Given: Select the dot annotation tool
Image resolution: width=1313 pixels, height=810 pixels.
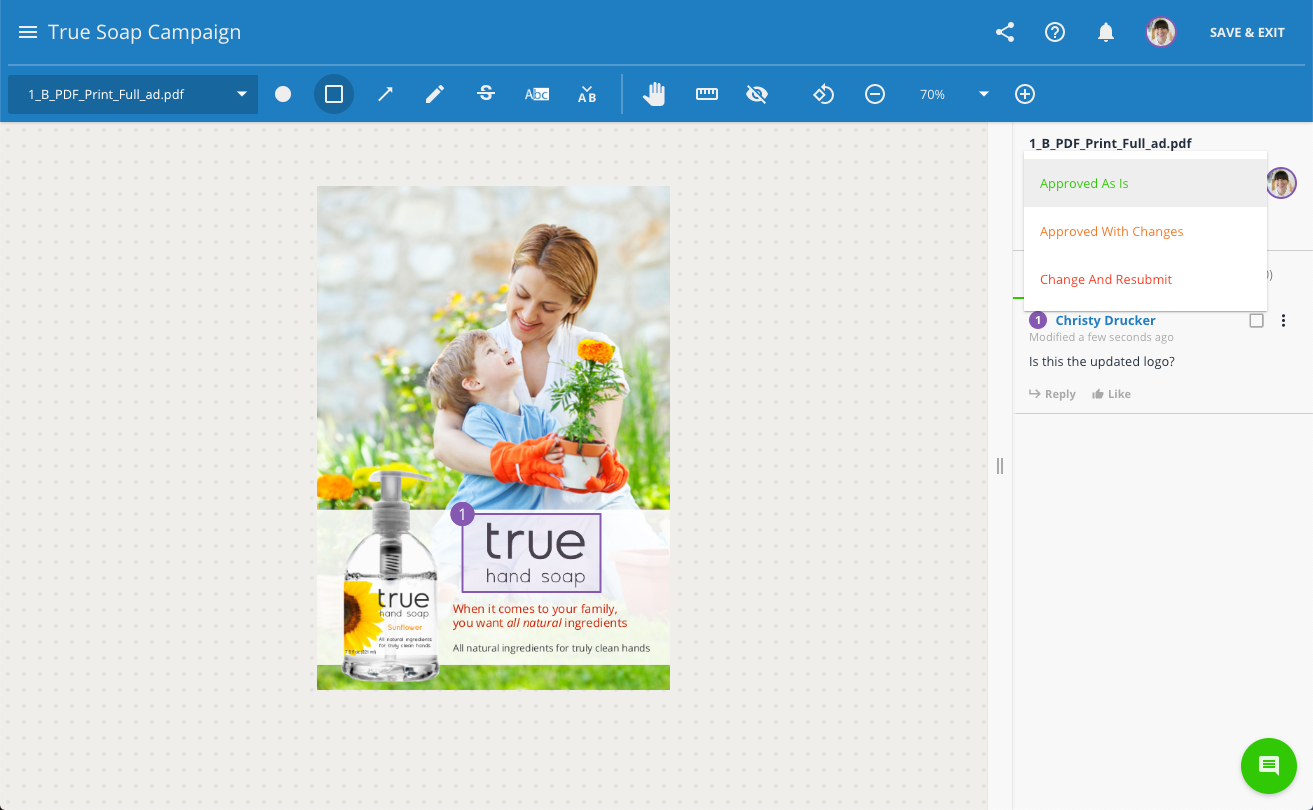Looking at the screenshot, I should click(283, 94).
